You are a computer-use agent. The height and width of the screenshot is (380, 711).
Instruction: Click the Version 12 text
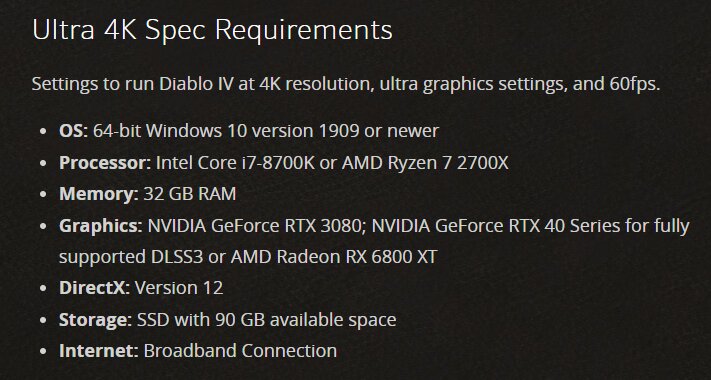pyautogui.click(x=179, y=288)
